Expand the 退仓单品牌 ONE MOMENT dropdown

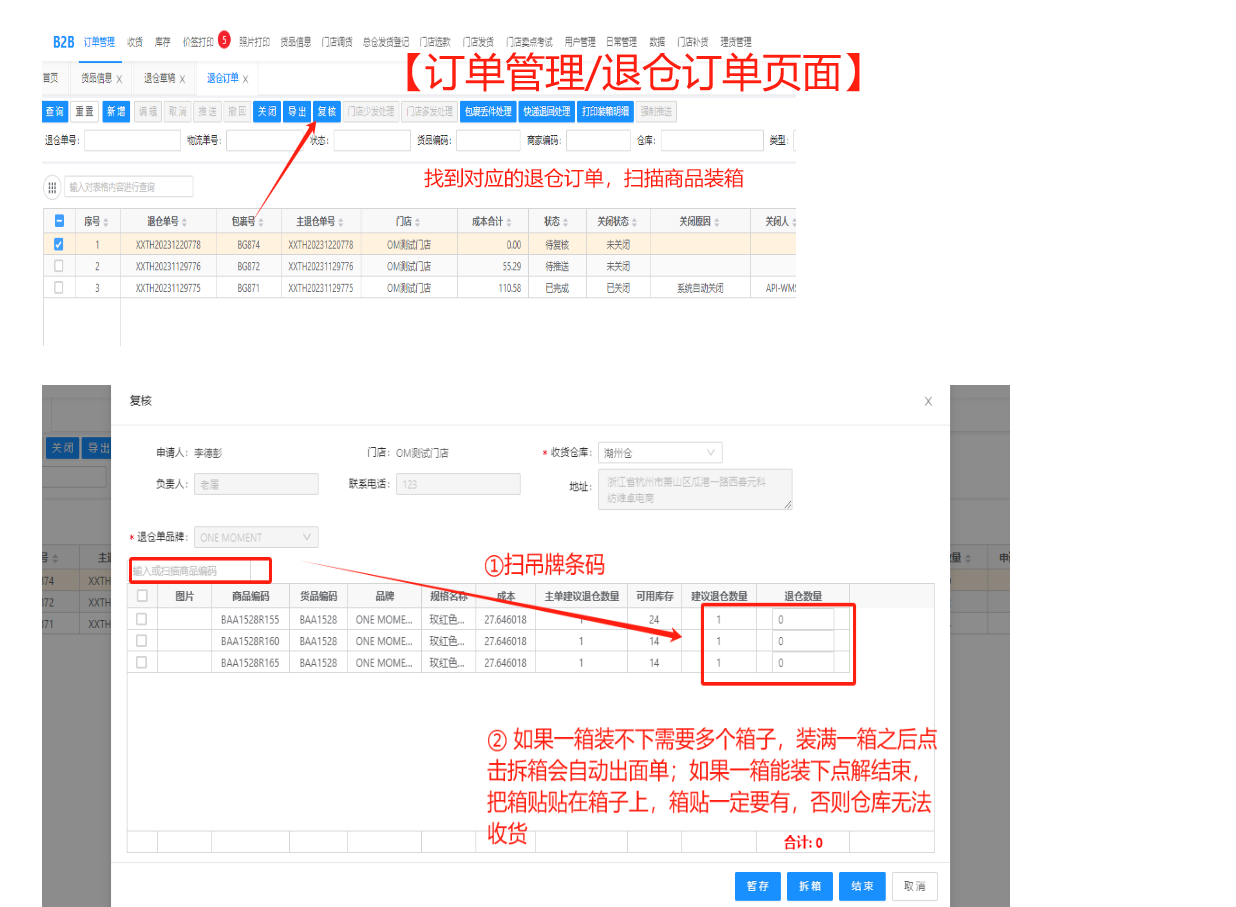pos(256,537)
